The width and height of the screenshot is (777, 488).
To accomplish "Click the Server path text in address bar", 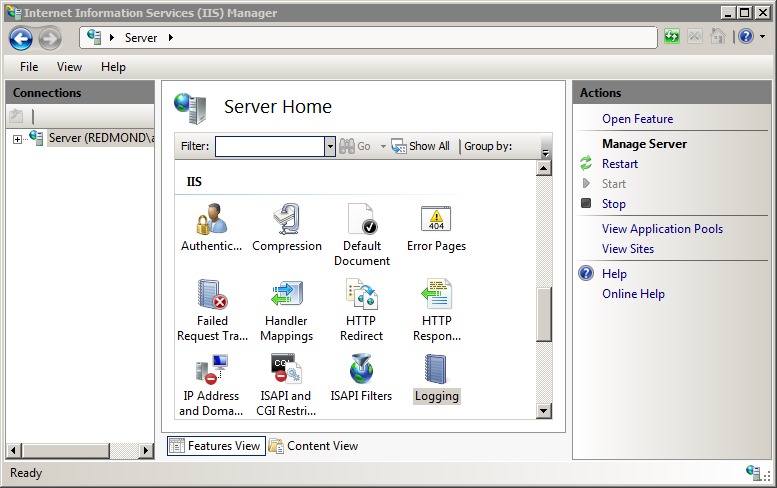I will click(x=141, y=38).
